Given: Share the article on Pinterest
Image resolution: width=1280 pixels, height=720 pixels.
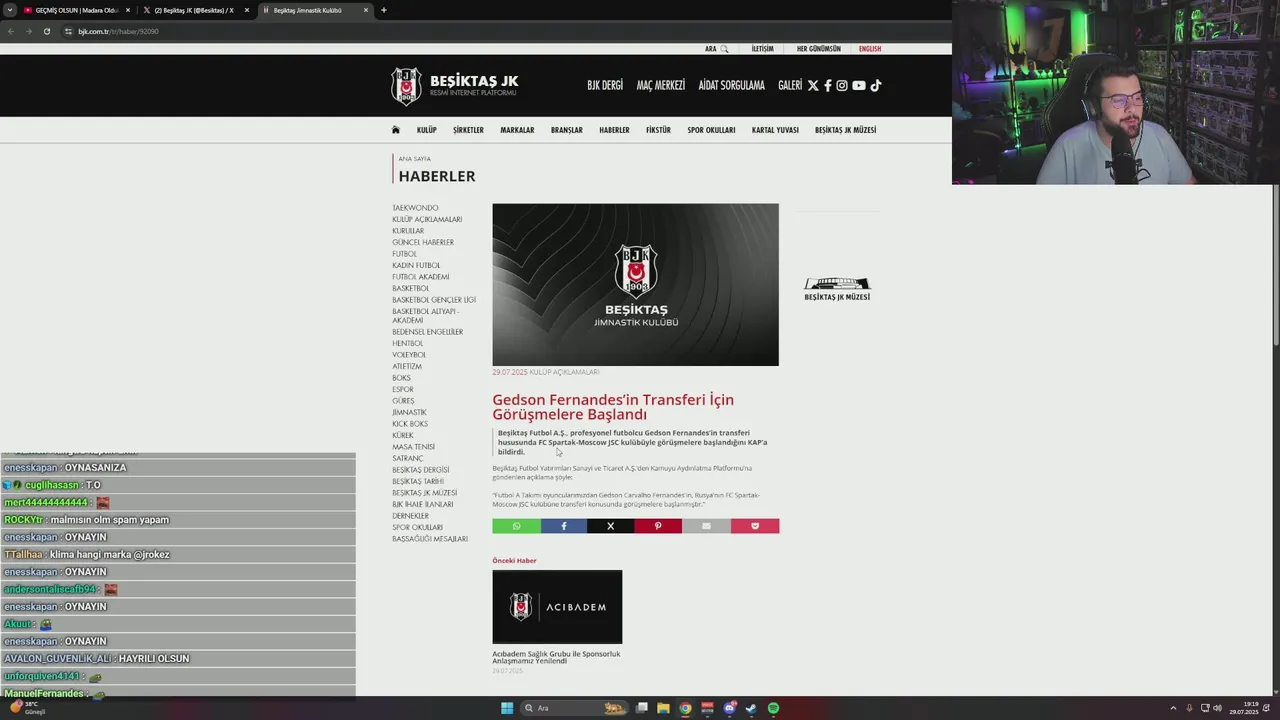Looking at the screenshot, I should click(x=658, y=526).
